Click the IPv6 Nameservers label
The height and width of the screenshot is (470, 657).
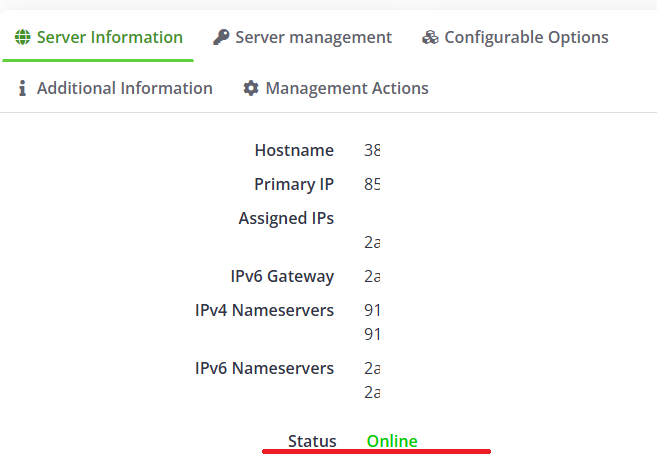click(264, 369)
